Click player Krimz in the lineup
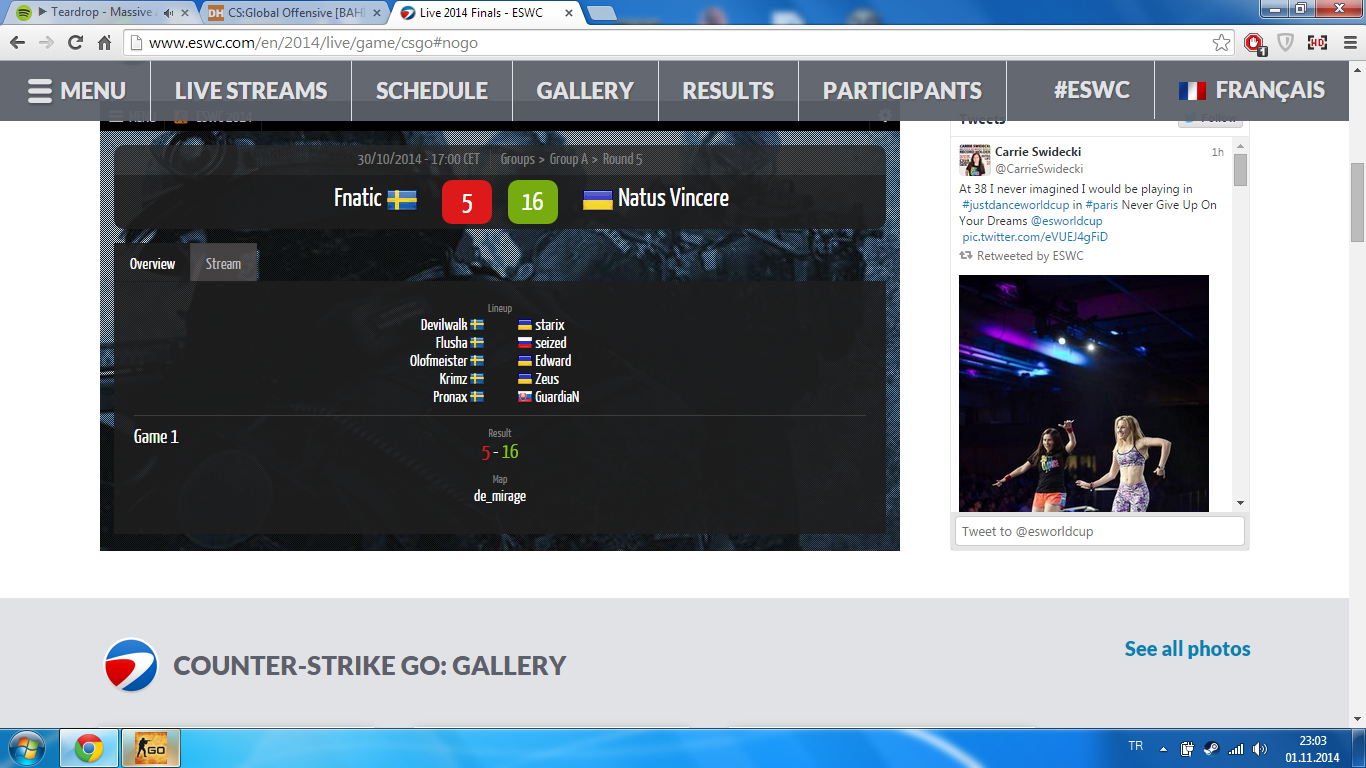The image size is (1366, 768). 453,379
